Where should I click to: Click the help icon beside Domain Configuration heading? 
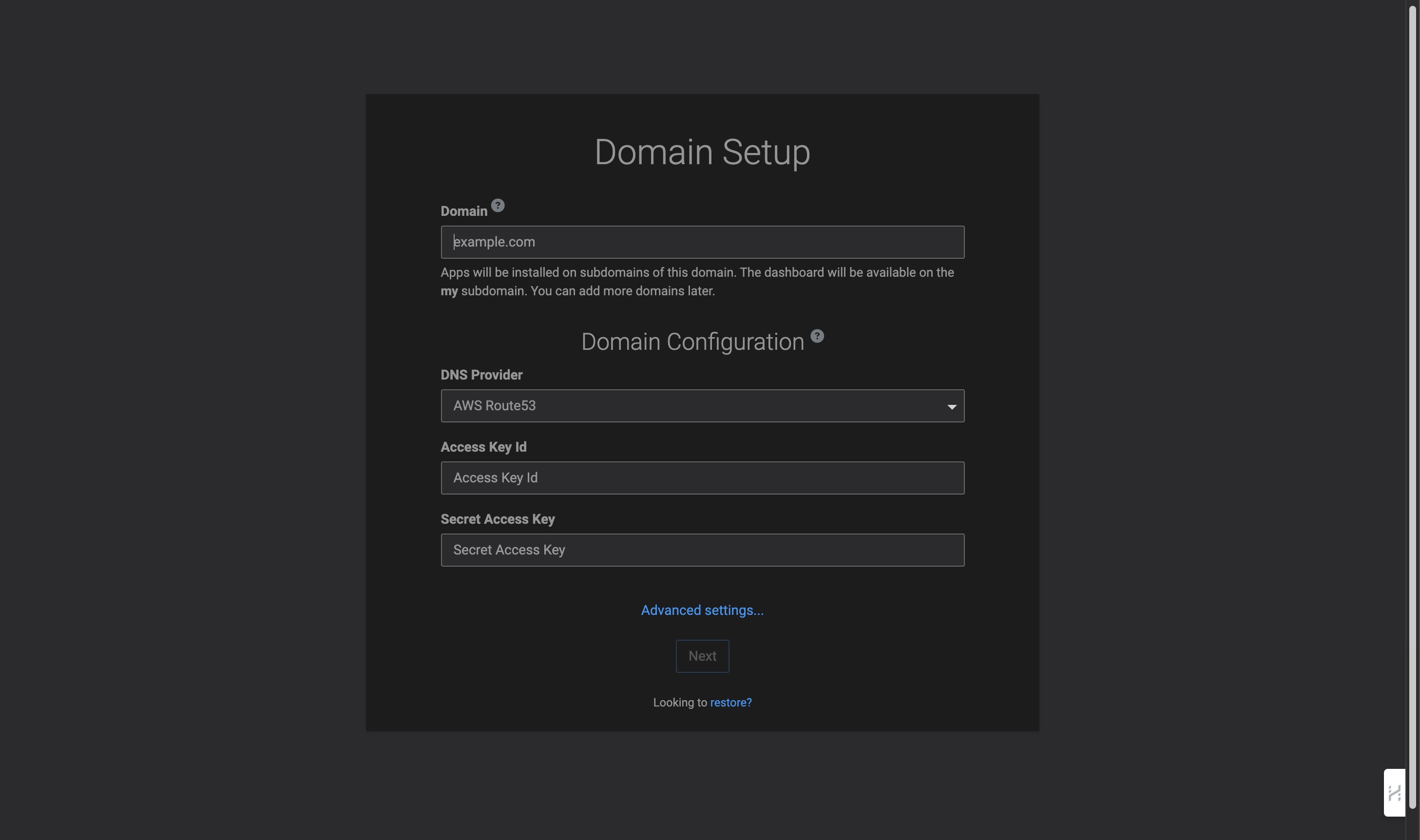point(817,336)
